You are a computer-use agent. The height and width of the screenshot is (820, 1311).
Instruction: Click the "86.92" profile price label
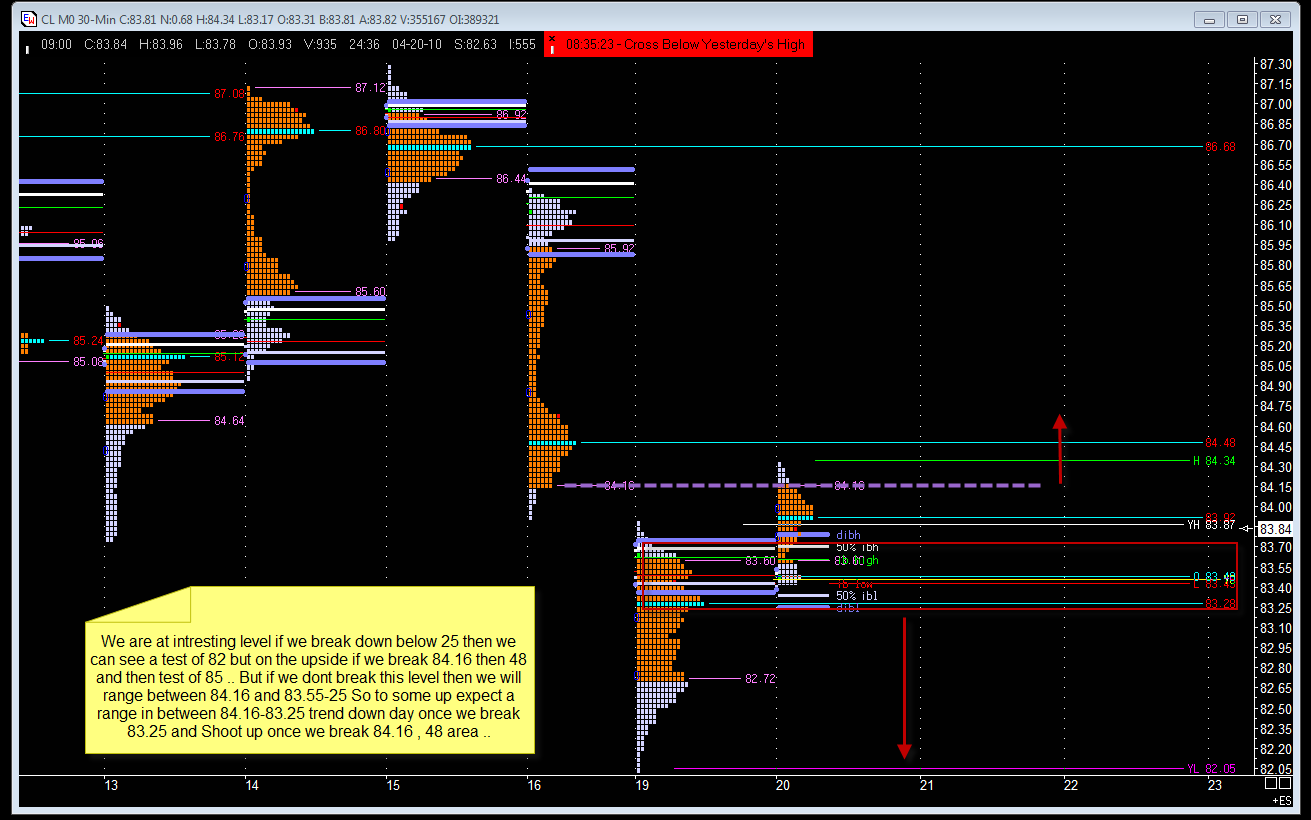tap(511, 115)
